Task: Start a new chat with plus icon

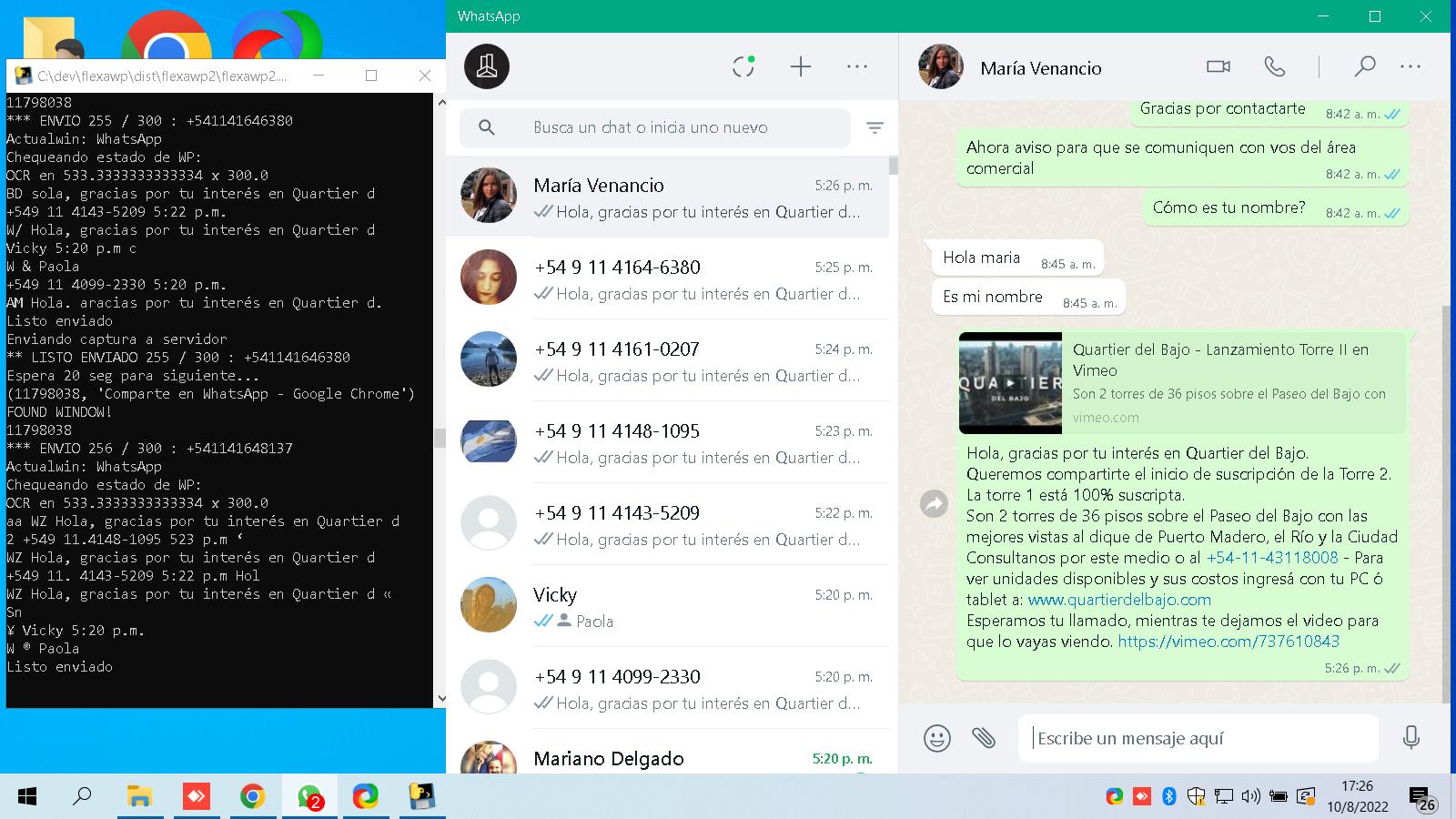Action: tap(801, 66)
